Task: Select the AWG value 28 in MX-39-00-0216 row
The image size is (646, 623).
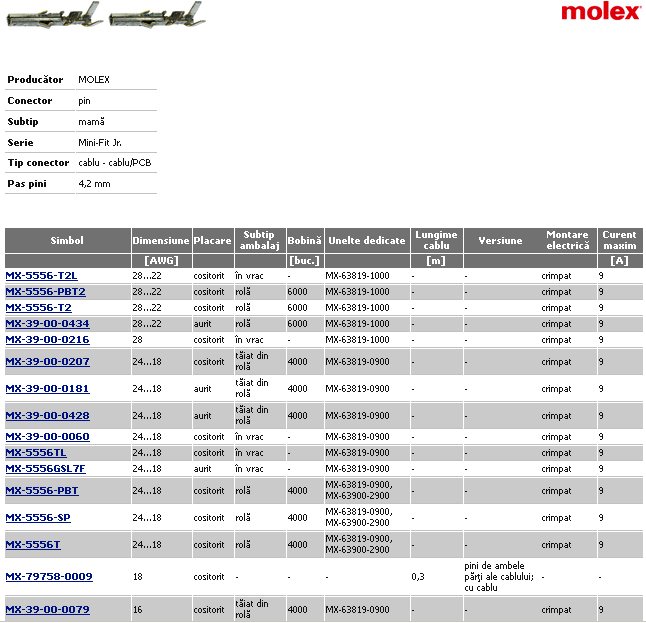Action: tap(138, 340)
